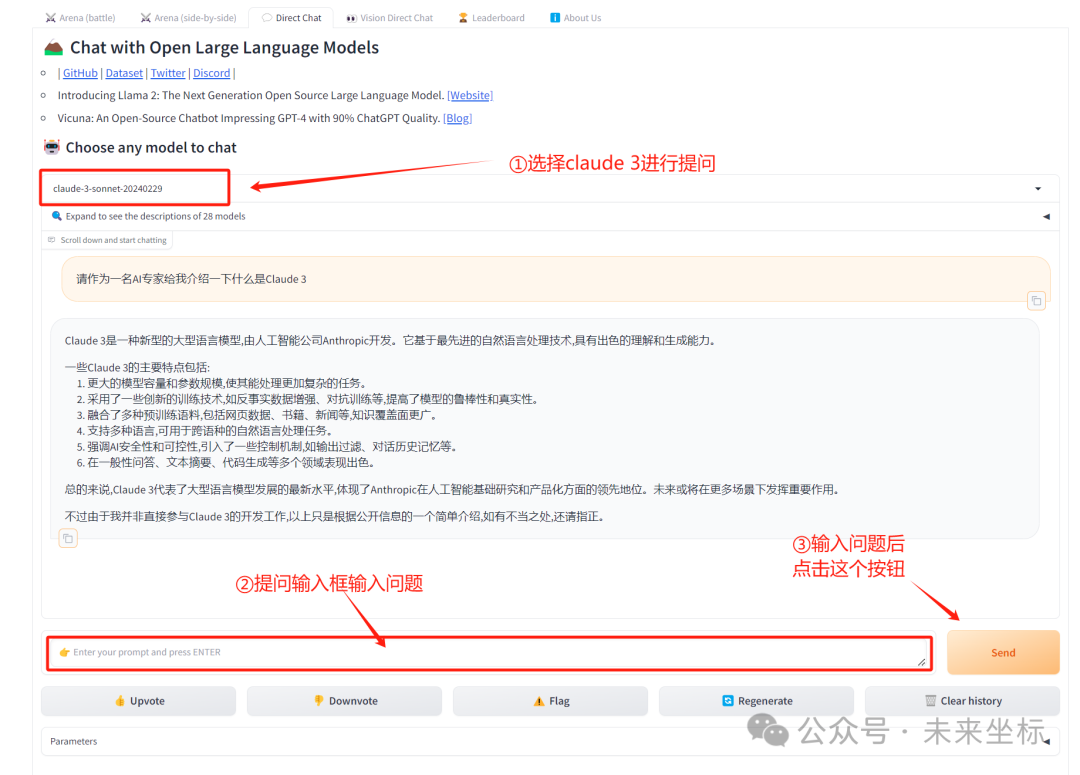Click the speech bubble icon on Direct Chat
1080x775 pixels.
point(267,18)
